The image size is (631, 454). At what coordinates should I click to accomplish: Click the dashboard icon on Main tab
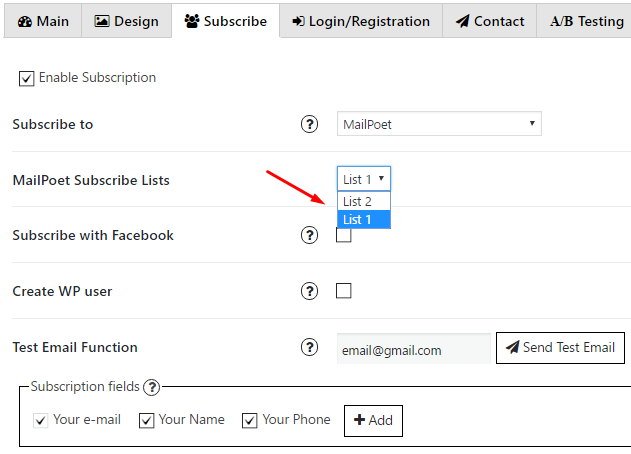(25, 21)
